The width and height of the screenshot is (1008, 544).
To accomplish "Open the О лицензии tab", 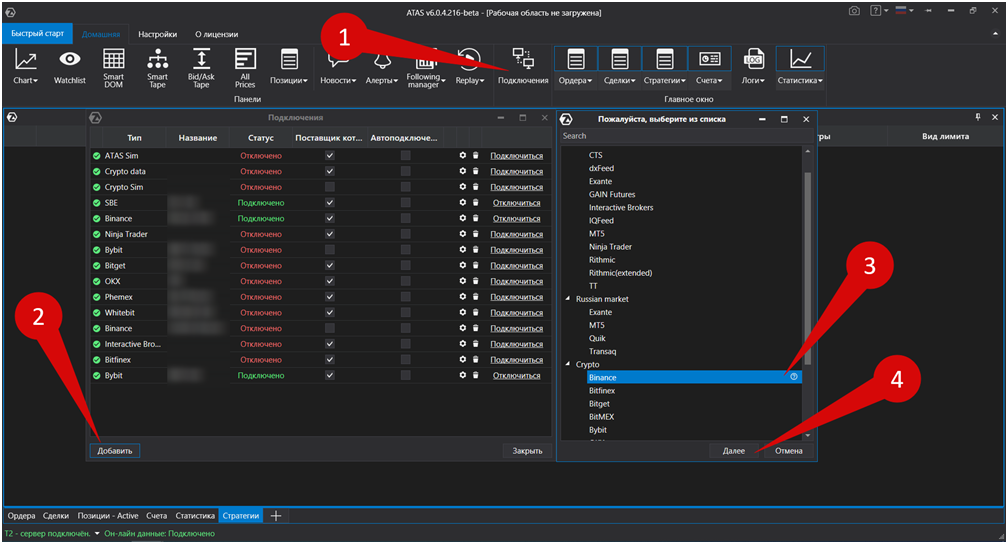I will click(x=217, y=34).
